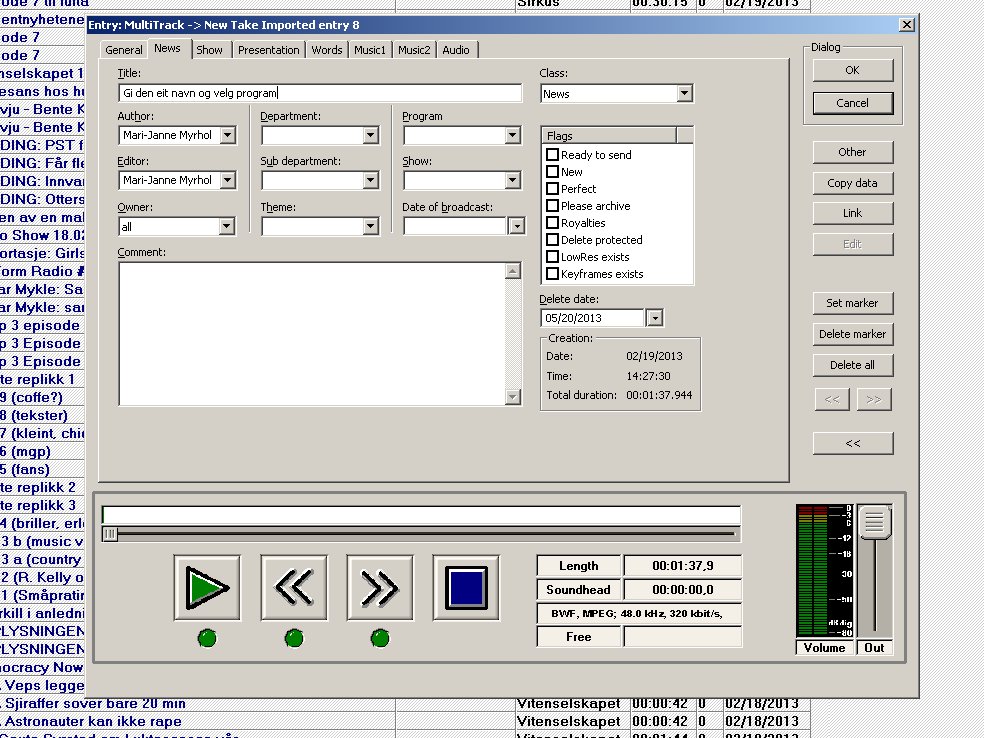984x738 pixels.
Task: Click the Copy data button
Action: (853, 183)
